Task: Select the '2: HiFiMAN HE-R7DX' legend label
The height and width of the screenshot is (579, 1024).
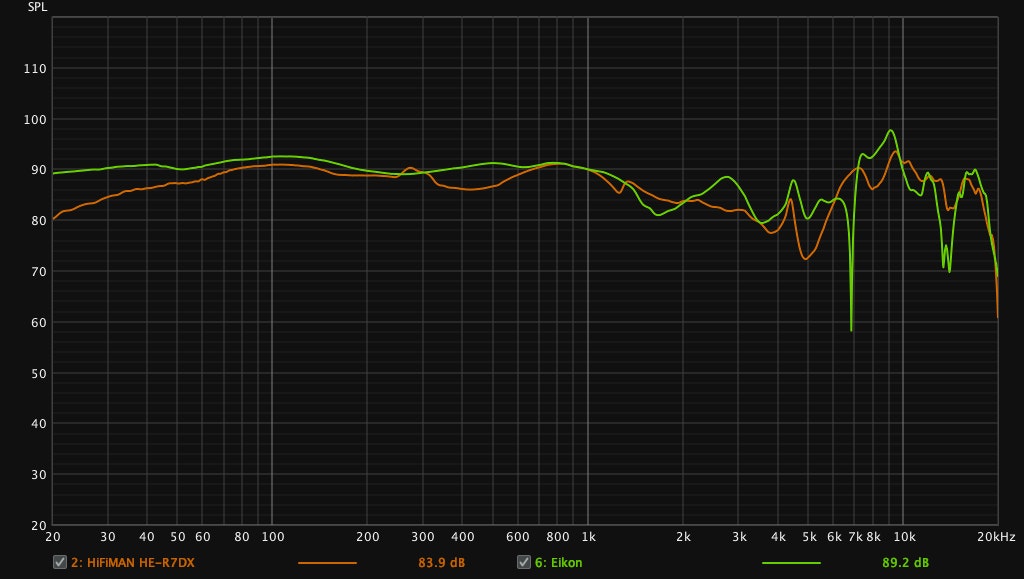Action: click(132, 562)
